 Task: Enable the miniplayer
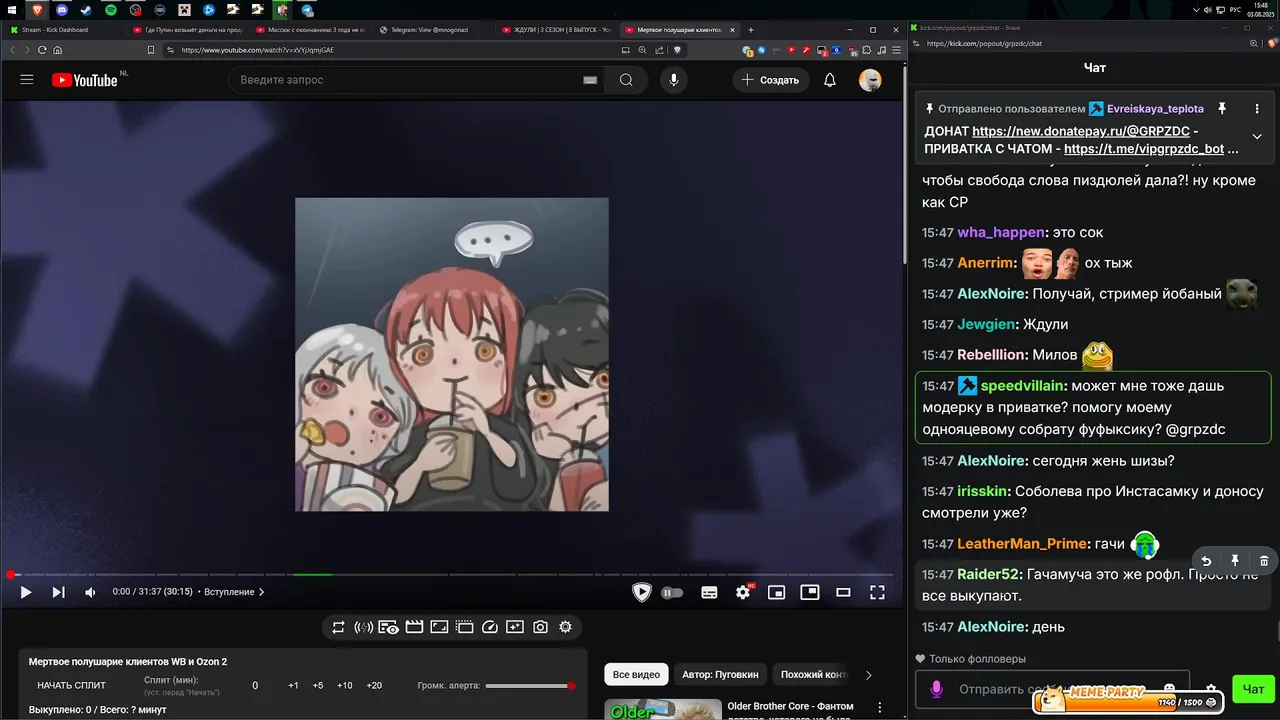pos(776,592)
